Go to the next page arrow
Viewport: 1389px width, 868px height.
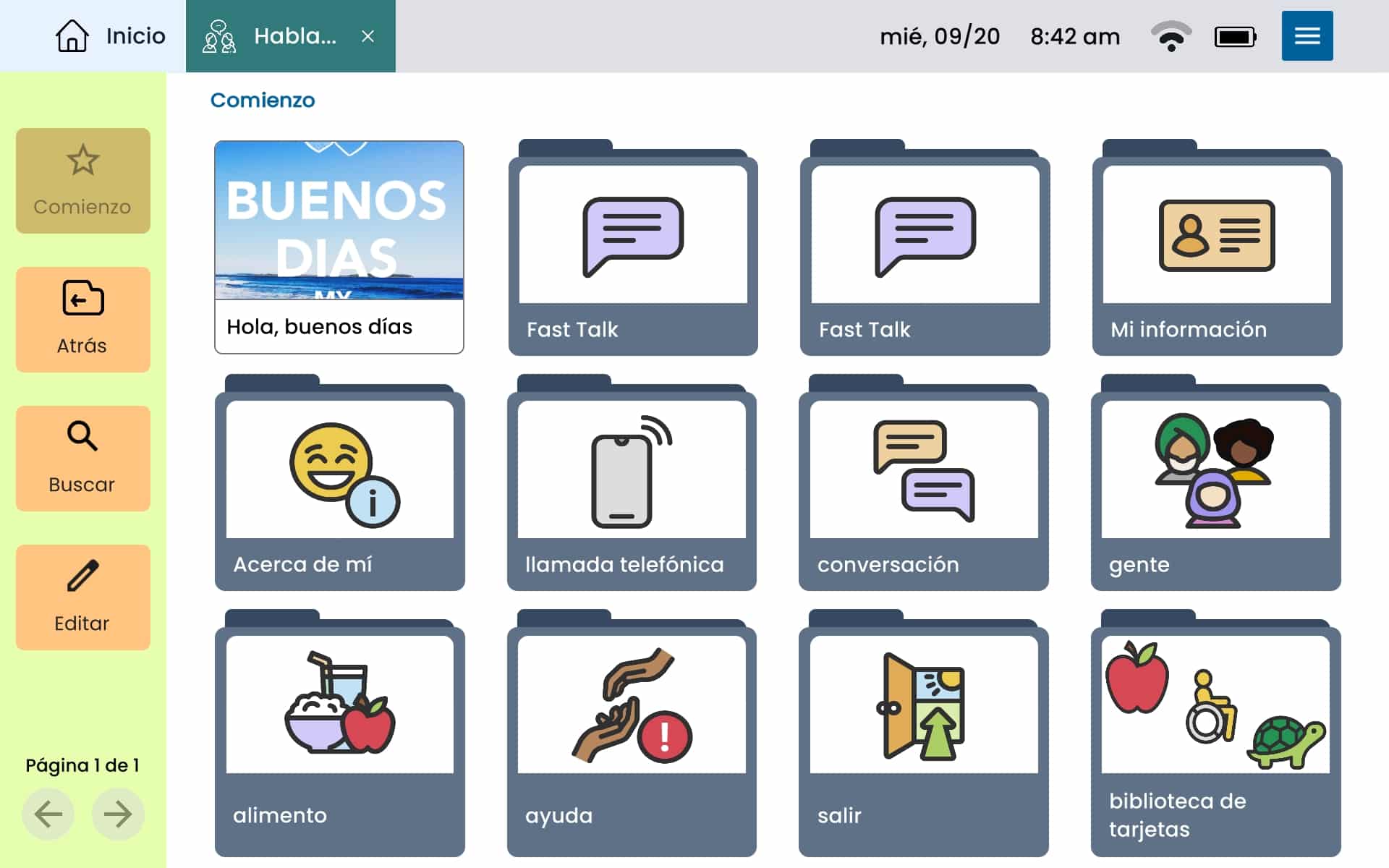117,814
